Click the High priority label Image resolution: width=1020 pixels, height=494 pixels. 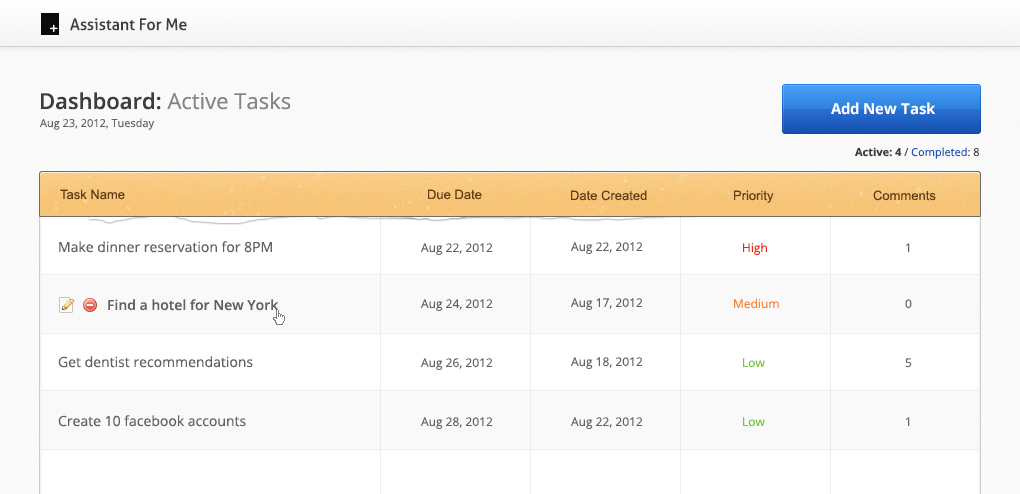[755, 248]
